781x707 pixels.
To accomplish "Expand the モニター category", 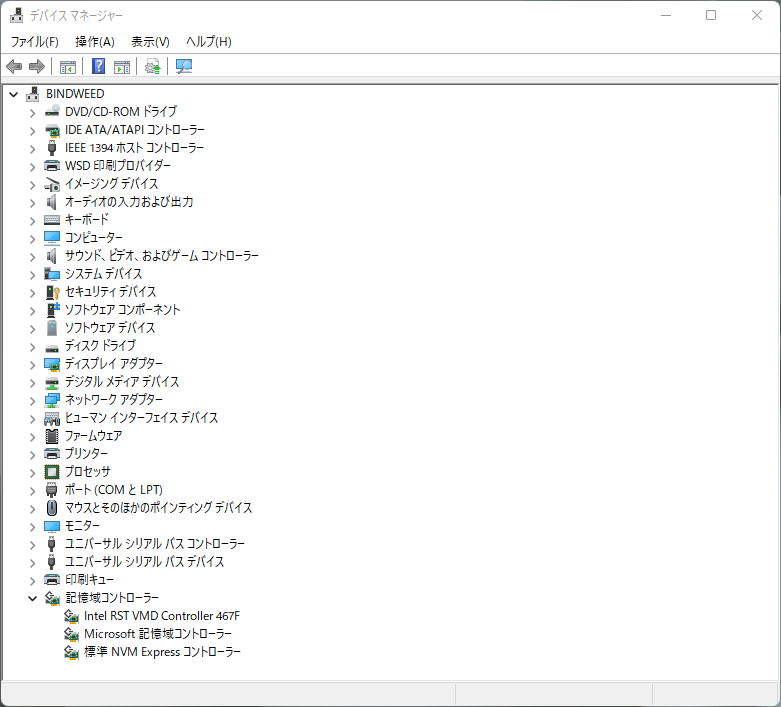I will [33, 526].
